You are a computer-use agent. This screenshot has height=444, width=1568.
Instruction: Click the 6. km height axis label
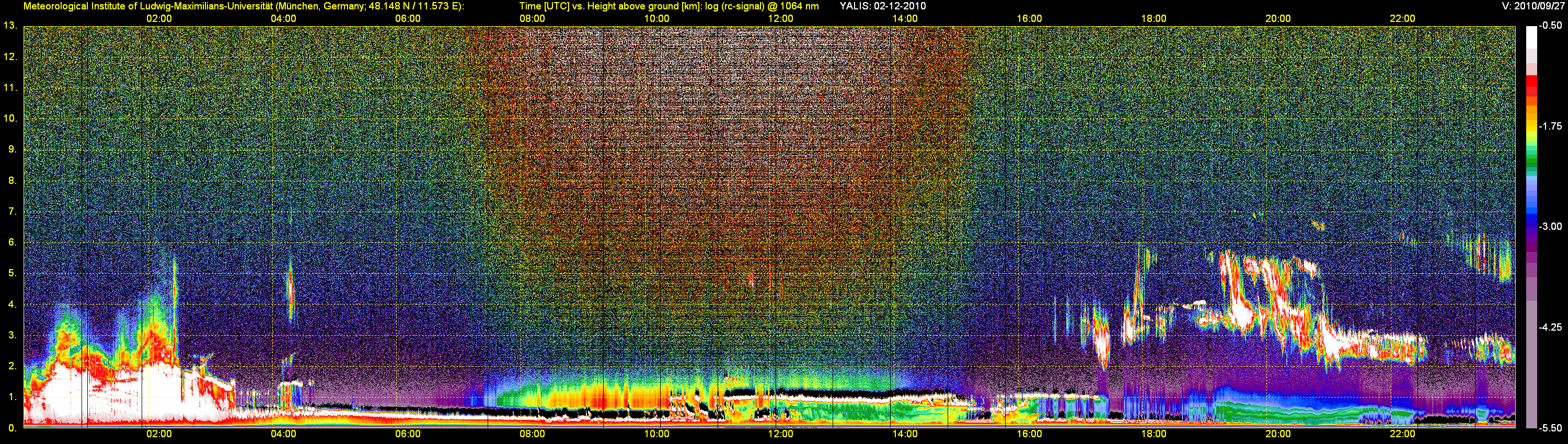(x=12, y=242)
